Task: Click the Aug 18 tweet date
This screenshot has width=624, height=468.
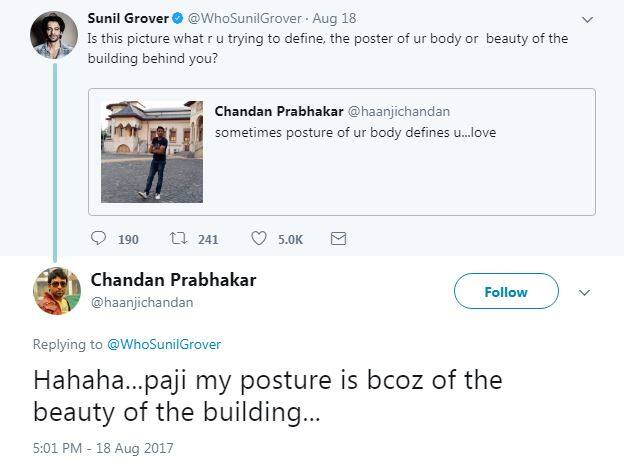Action: tap(334, 18)
